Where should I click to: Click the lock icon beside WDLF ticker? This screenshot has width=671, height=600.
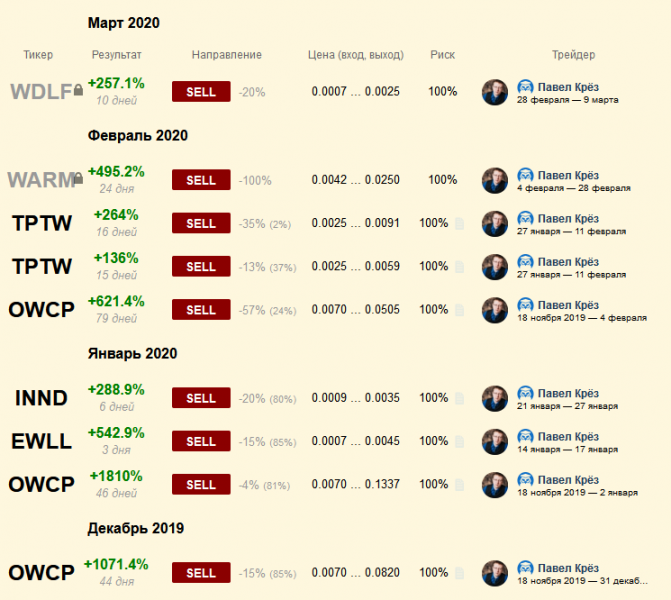pos(79,92)
